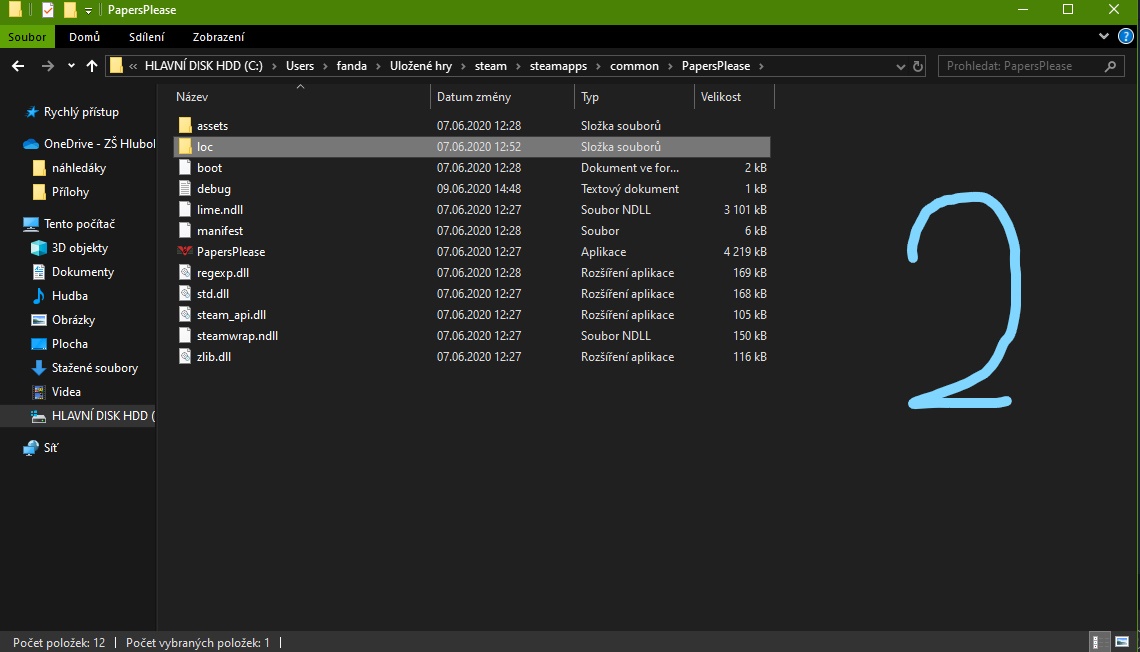The height and width of the screenshot is (652, 1140).
Task: Click the steam_api.dll file icon
Action: click(185, 315)
